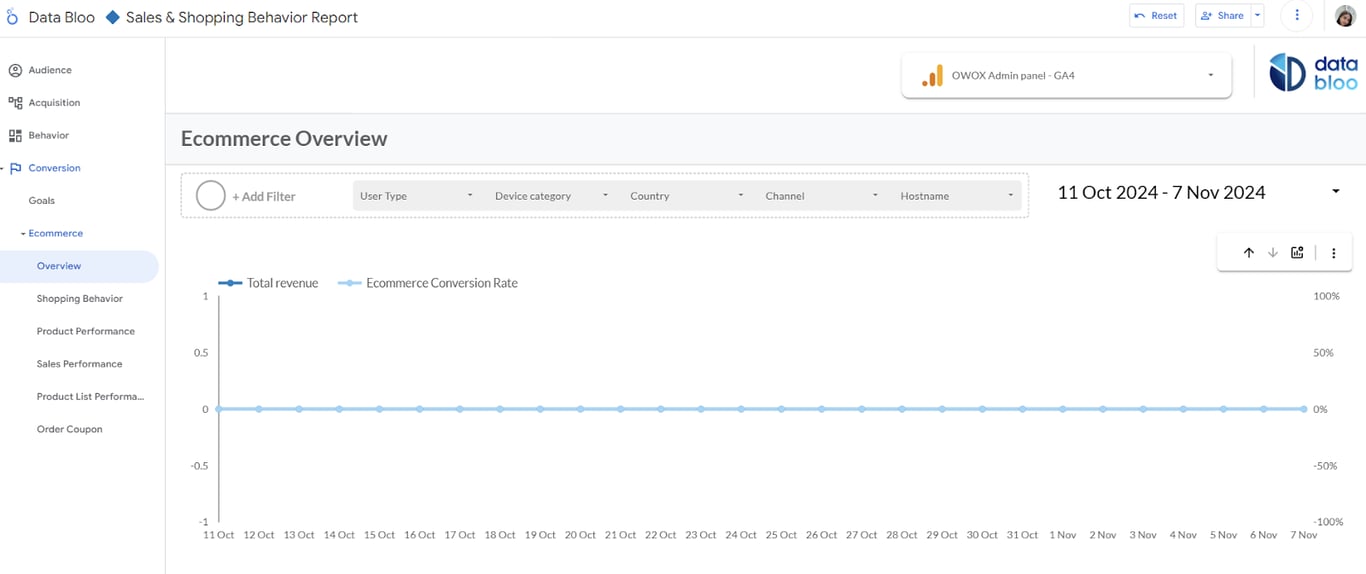Click the Behavior dashboard icon
Screen dimensions: 1366x574
(x=15, y=135)
